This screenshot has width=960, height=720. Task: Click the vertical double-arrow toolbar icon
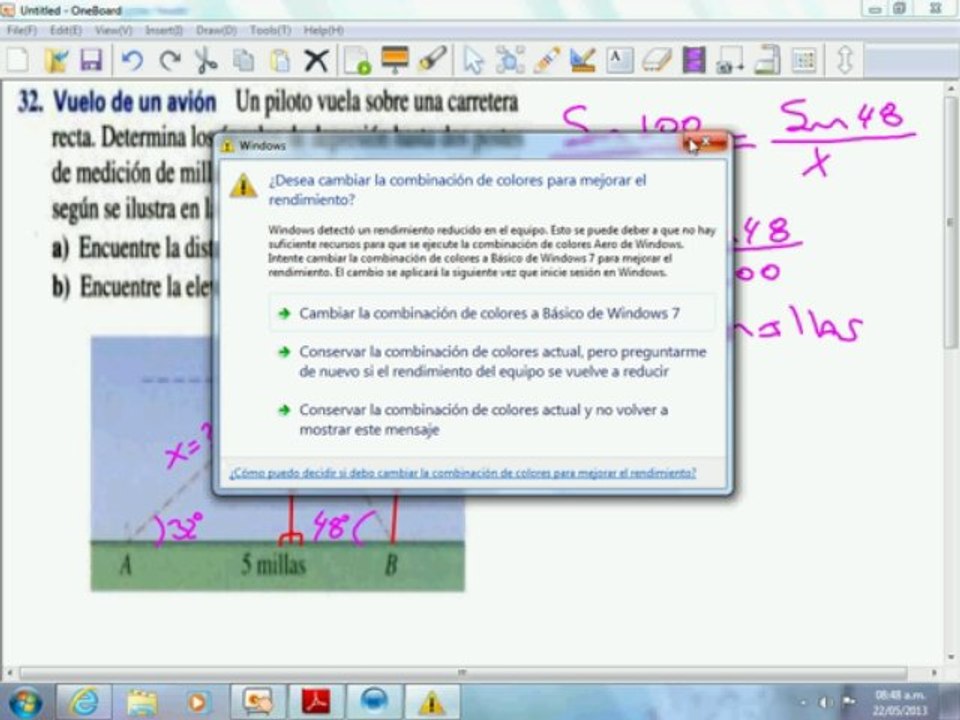[844, 61]
